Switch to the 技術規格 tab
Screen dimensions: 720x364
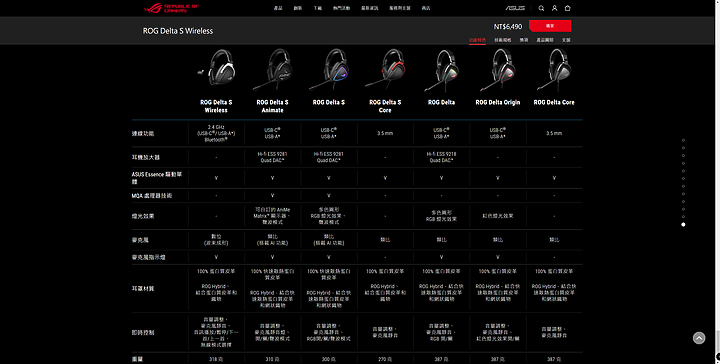(x=503, y=40)
